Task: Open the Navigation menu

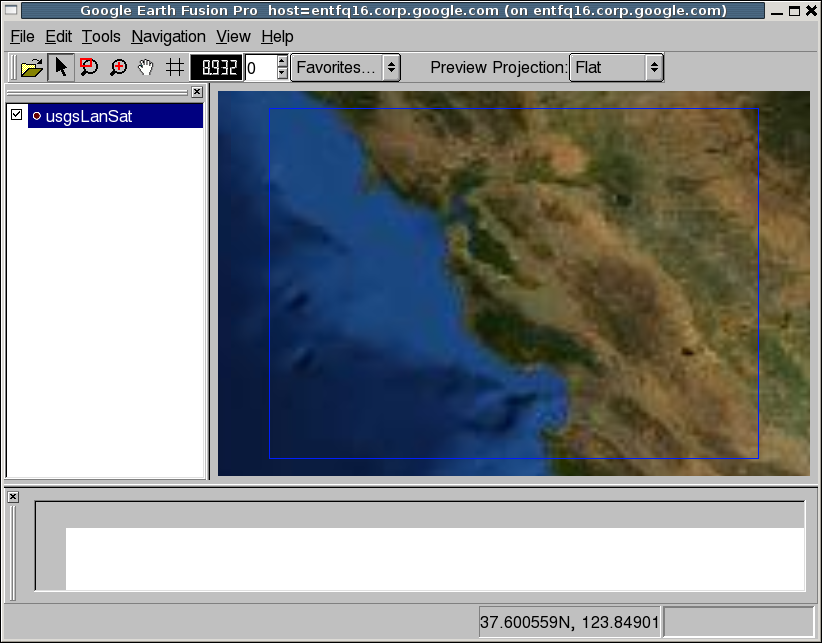Action: click(x=168, y=36)
